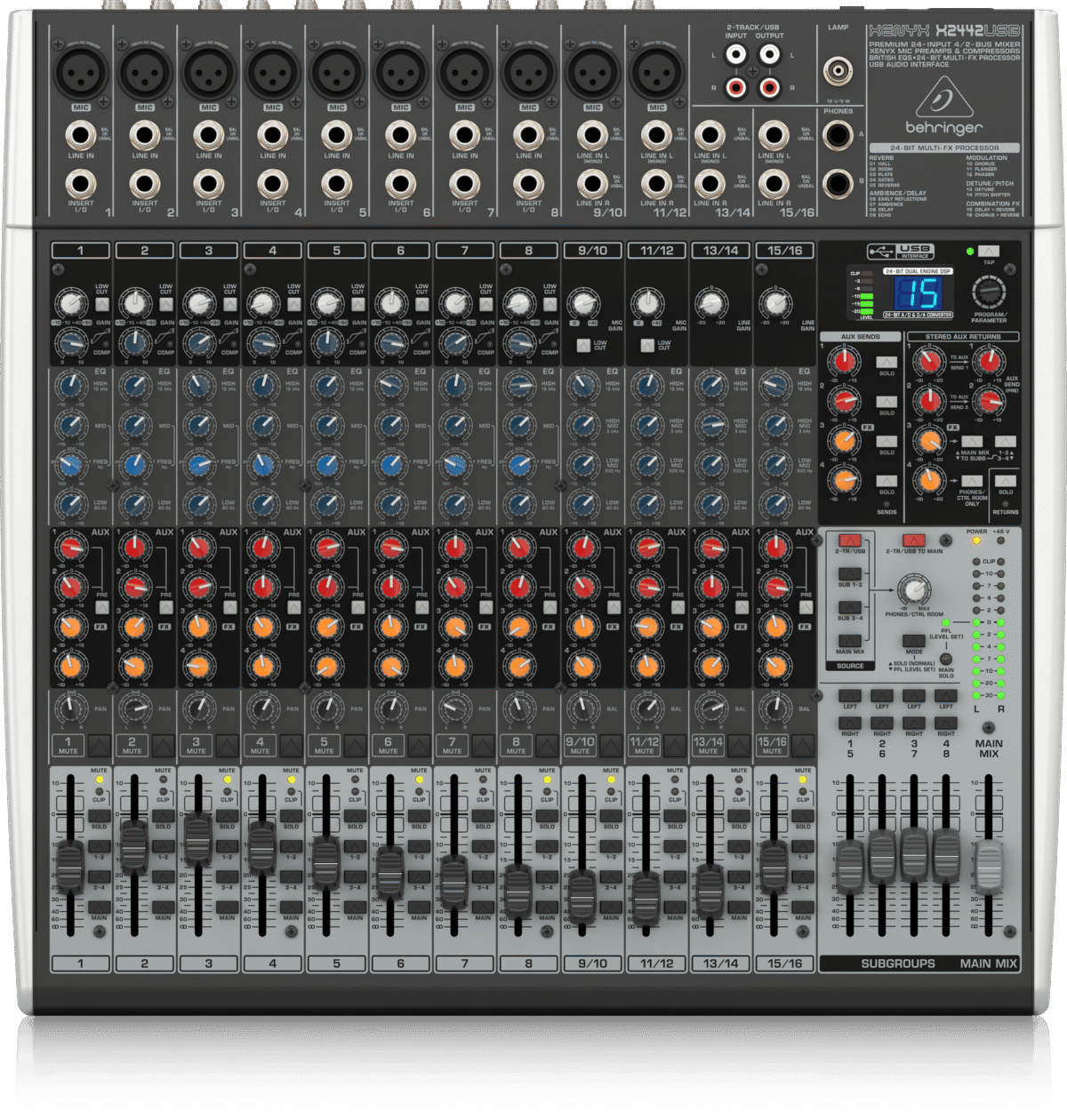The width and height of the screenshot is (1067, 1120).
Task: Click the yellow POWER LED
Action: [x=976, y=540]
